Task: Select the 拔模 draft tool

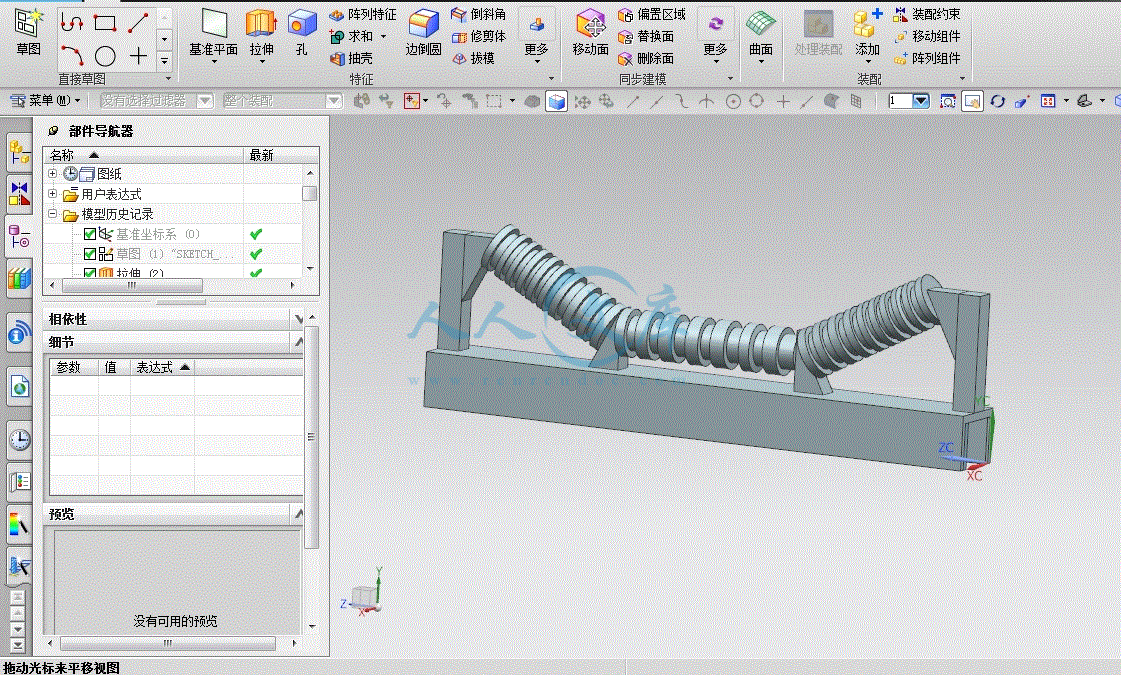Action: click(x=473, y=59)
